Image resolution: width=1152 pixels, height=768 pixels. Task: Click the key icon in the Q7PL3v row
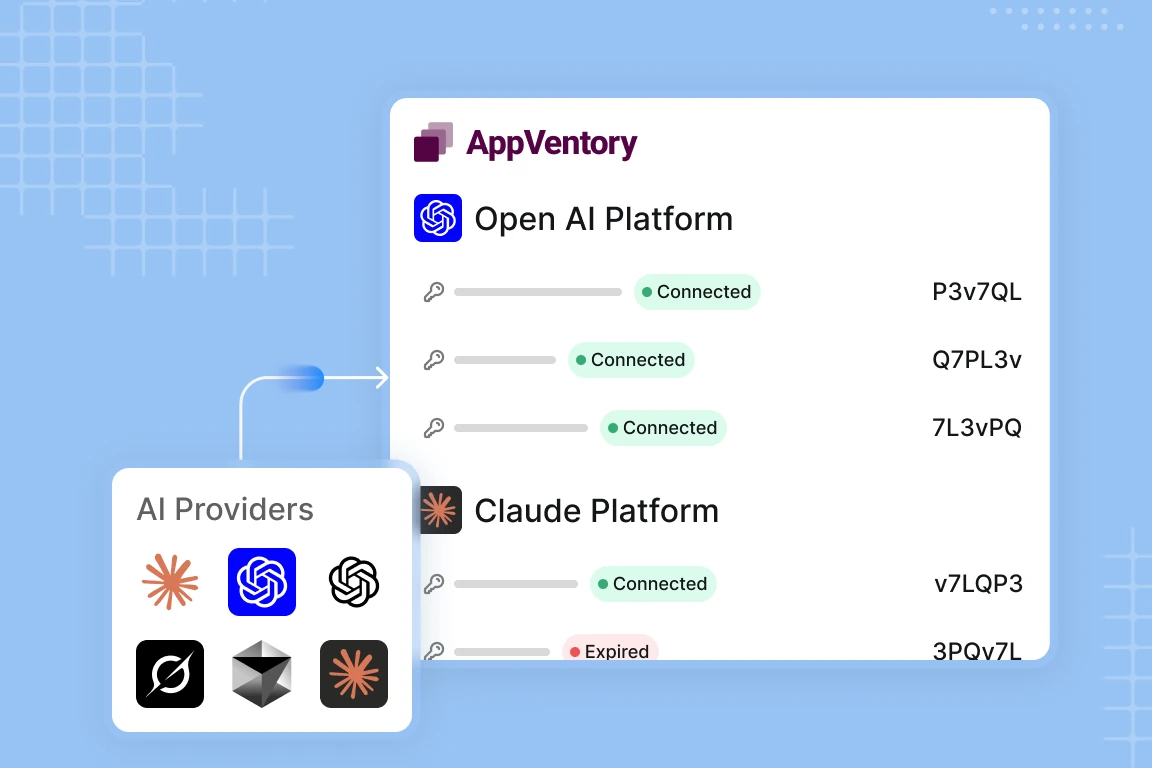[x=433, y=360]
